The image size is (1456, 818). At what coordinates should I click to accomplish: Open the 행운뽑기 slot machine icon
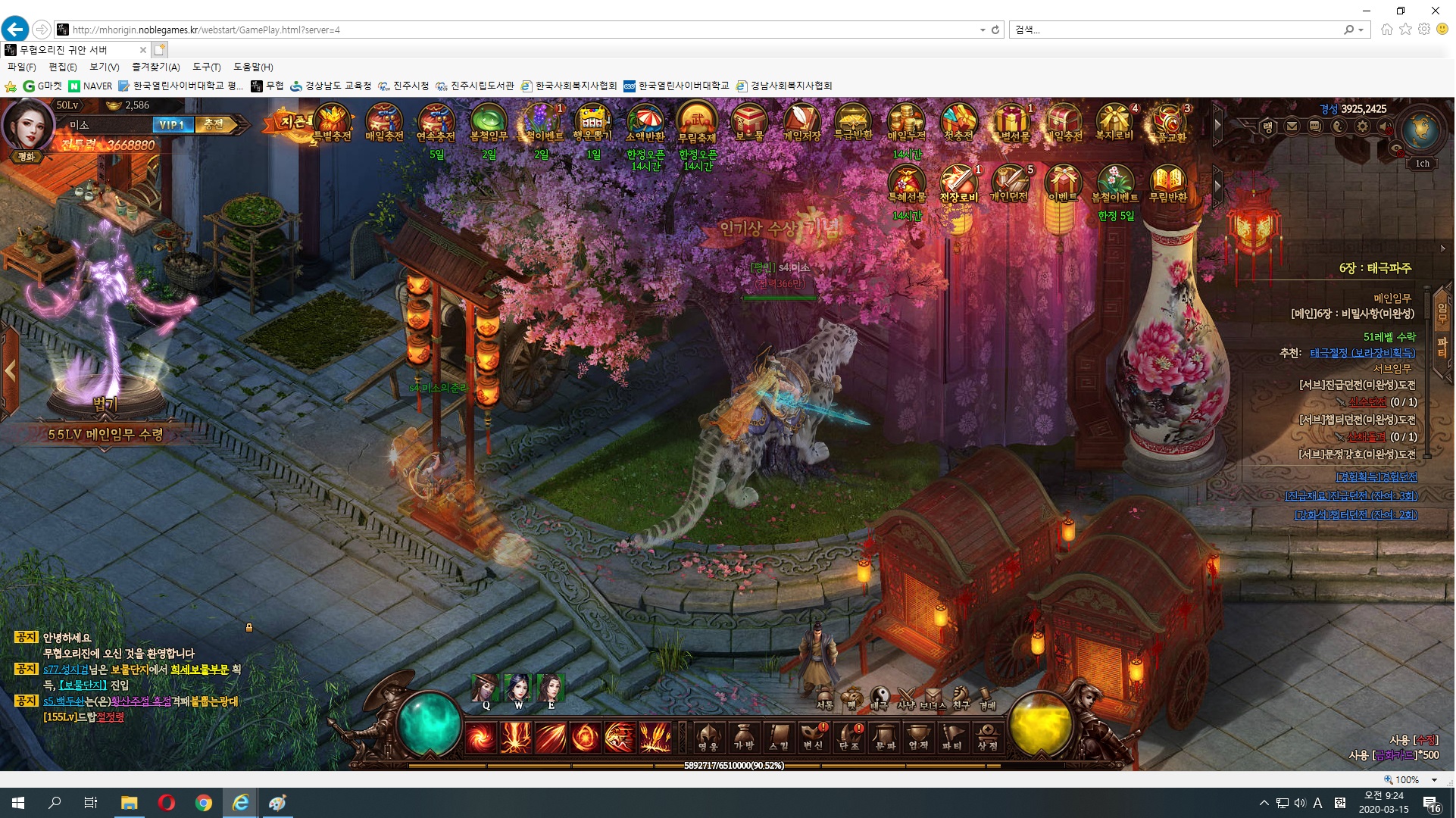pyautogui.click(x=592, y=123)
